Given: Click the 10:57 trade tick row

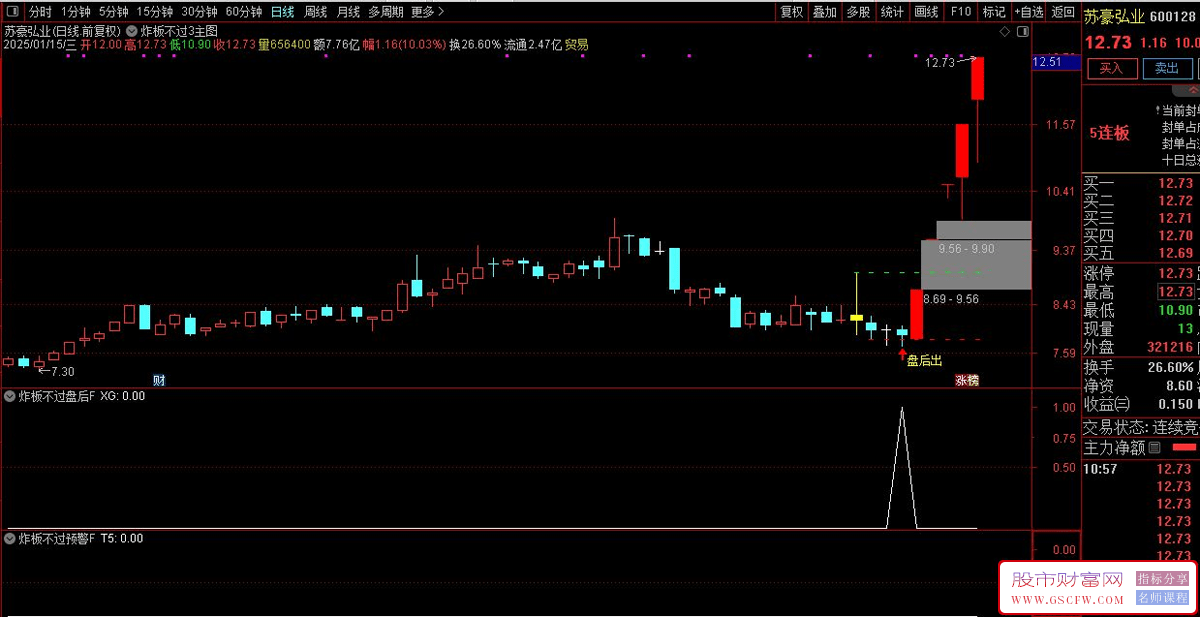Looking at the screenshot, I should [1141, 469].
